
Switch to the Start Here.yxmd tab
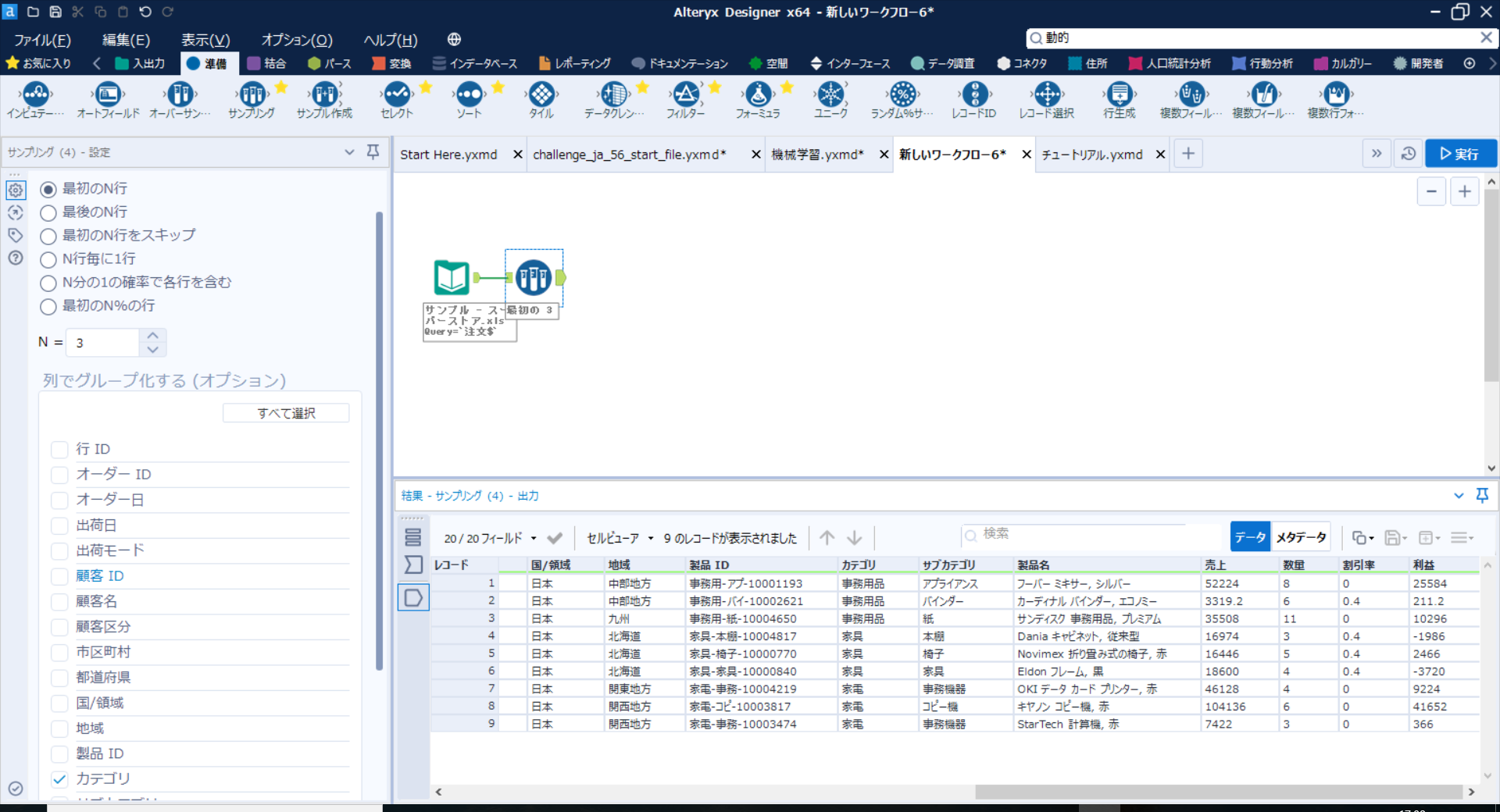pyautogui.click(x=448, y=155)
